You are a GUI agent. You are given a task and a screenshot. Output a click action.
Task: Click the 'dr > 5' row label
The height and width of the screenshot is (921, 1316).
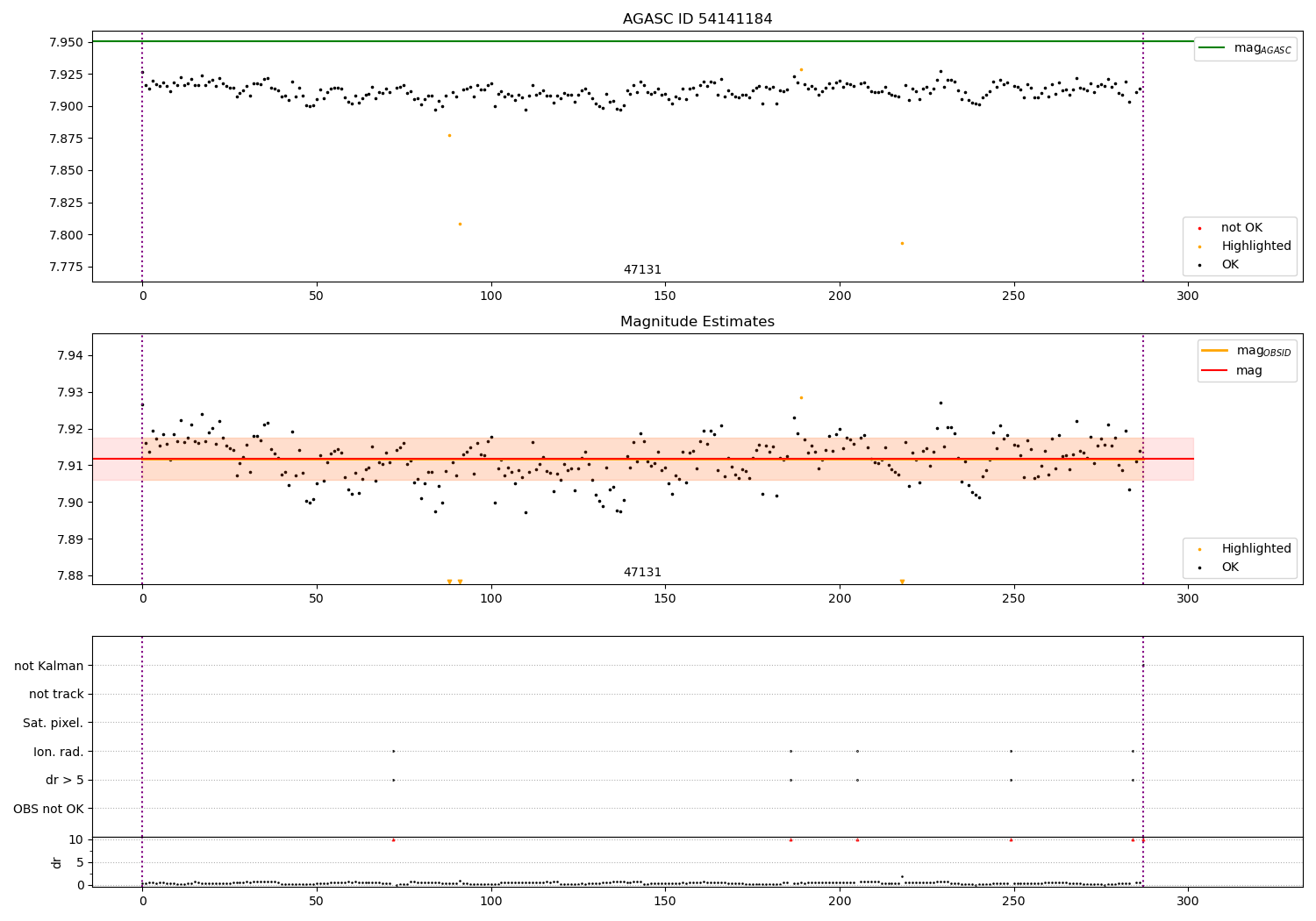pos(65,781)
